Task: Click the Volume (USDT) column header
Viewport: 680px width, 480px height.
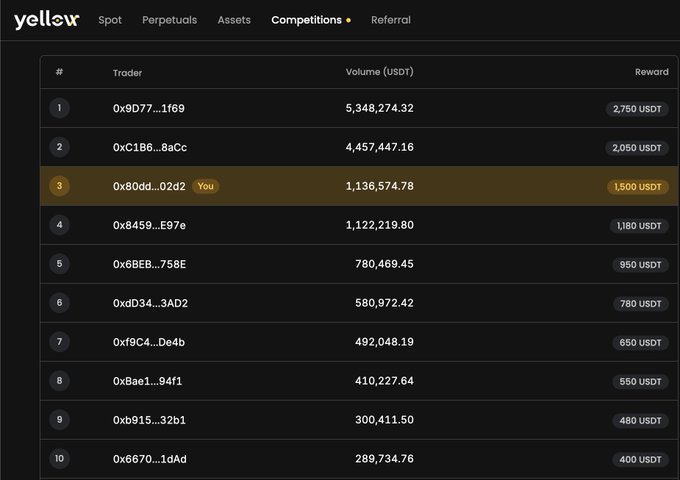Action: (x=379, y=72)
